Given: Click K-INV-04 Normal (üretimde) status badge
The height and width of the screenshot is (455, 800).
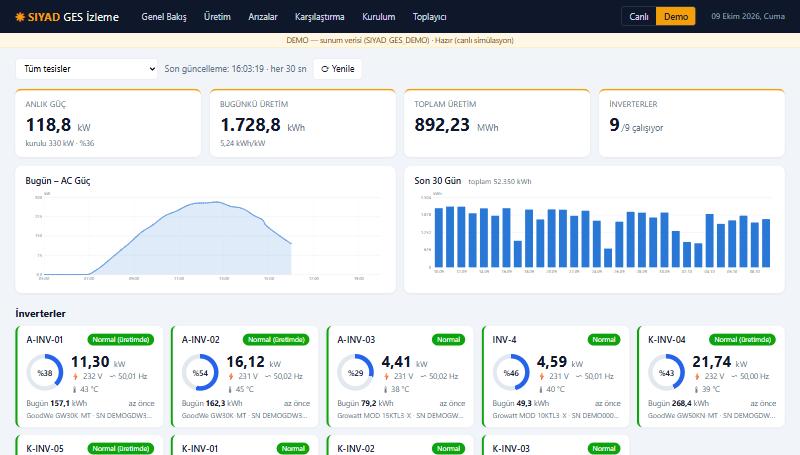Looking at the screenshot, I should click(x=742, y=340).
